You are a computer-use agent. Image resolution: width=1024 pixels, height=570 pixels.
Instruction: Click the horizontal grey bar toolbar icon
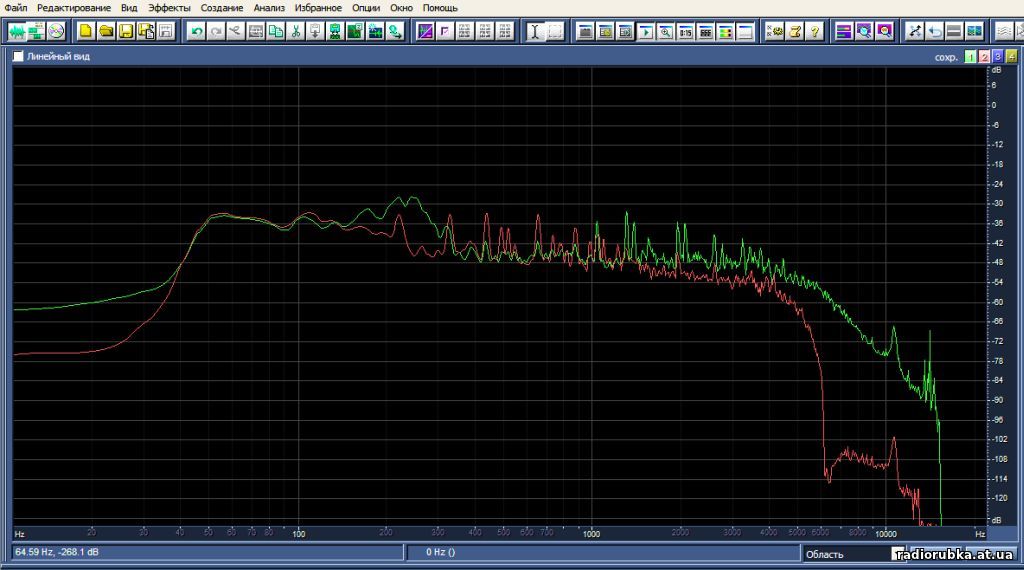click(x=954, y=31)
